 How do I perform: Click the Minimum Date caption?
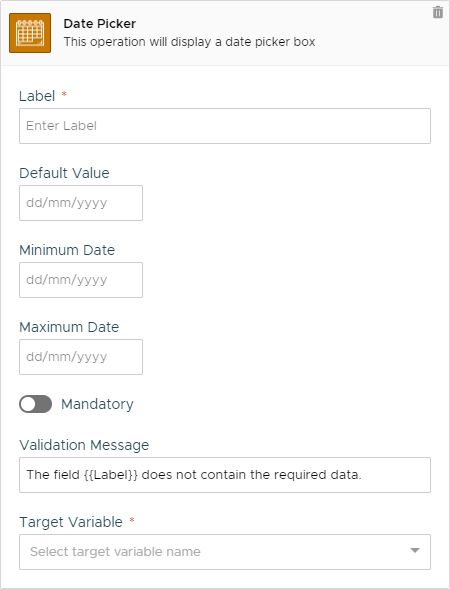67,250
